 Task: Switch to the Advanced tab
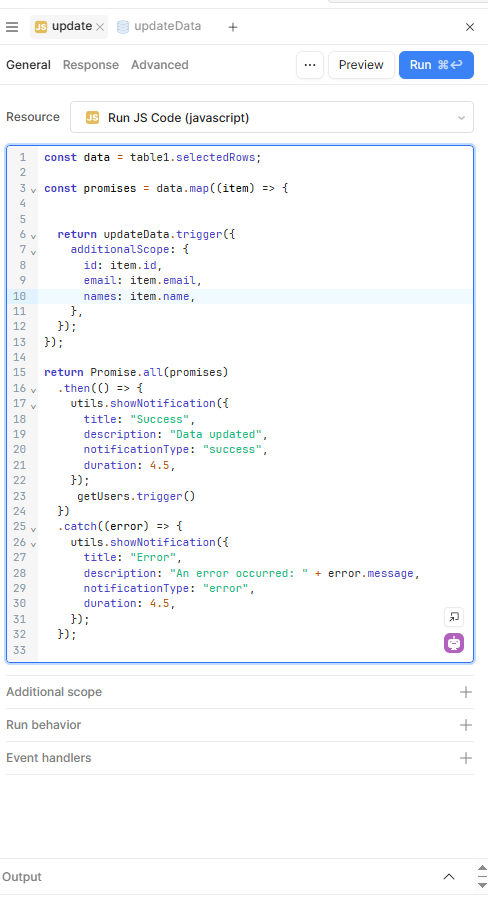[160, 65]
